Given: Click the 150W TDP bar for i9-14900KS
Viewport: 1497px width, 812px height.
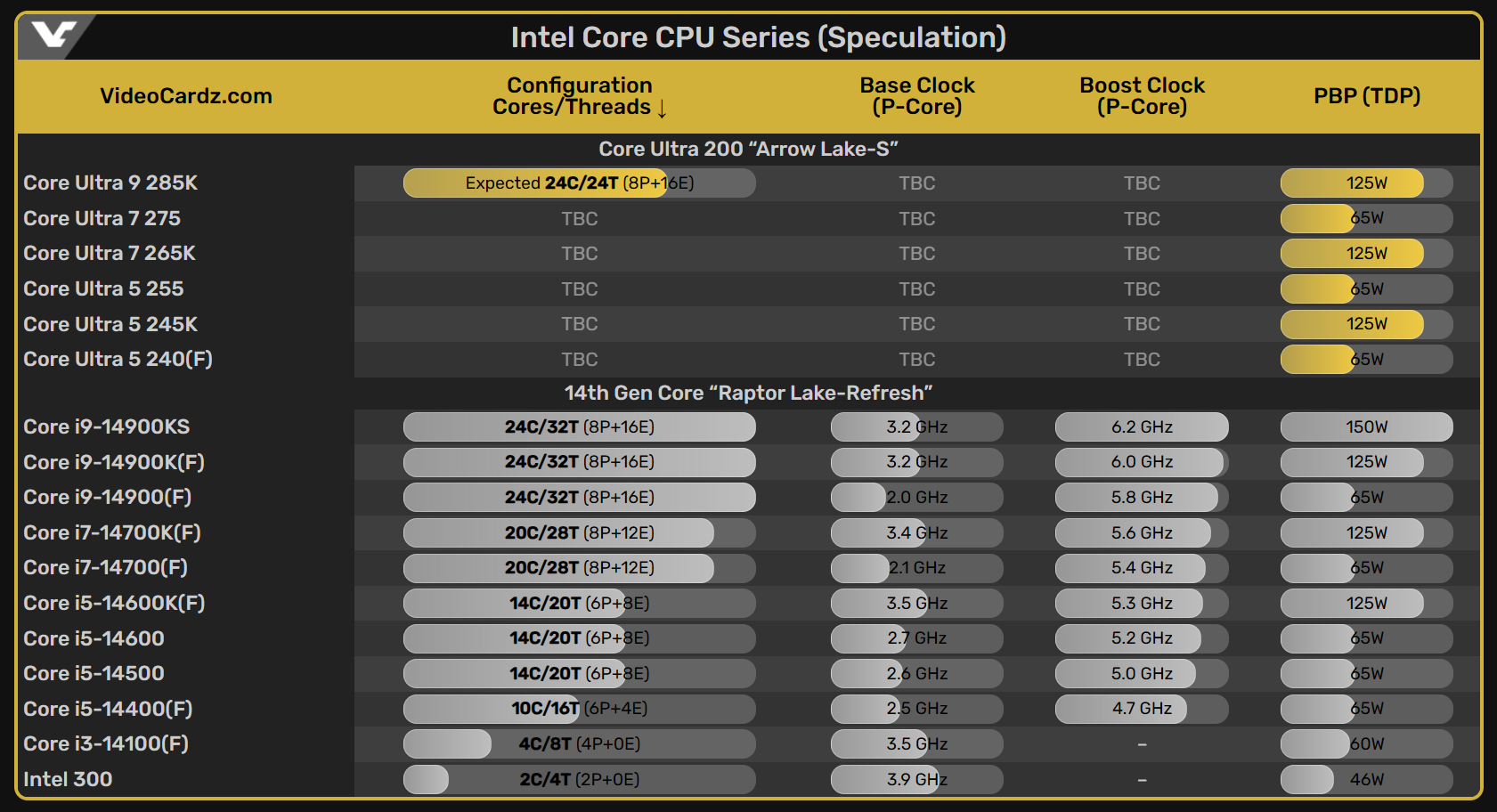Looking at the screenshot, I should tap(1367, 426).
